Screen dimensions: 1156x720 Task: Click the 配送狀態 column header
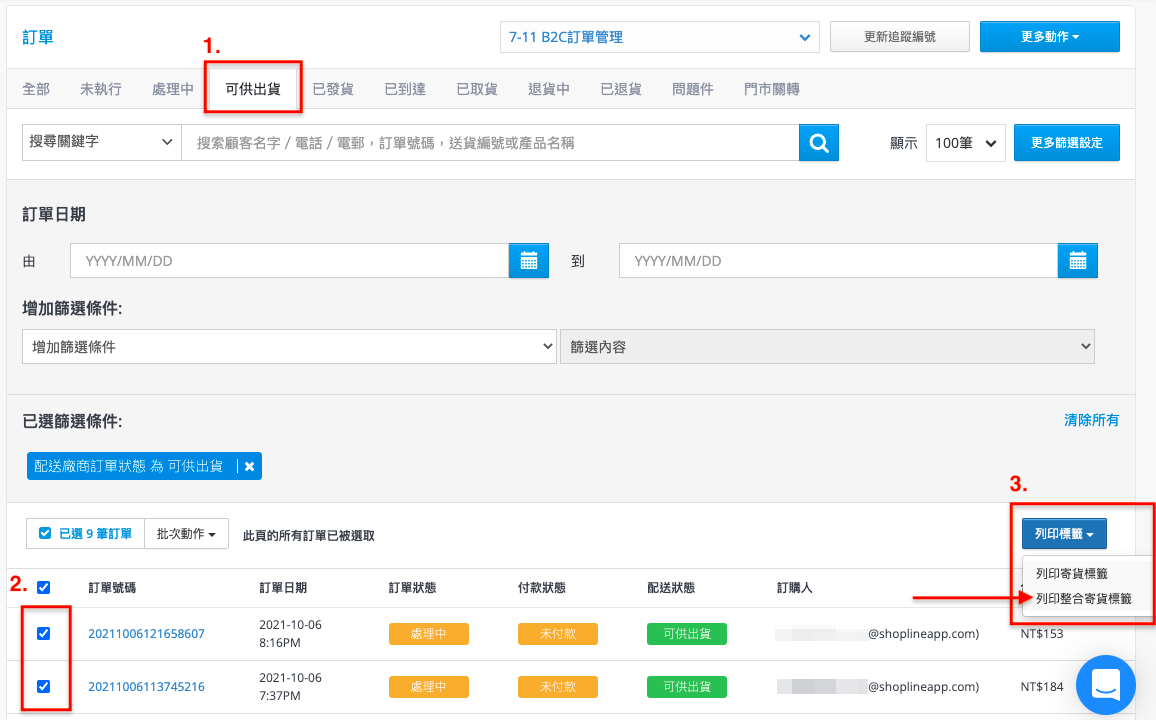coord(671,587)
